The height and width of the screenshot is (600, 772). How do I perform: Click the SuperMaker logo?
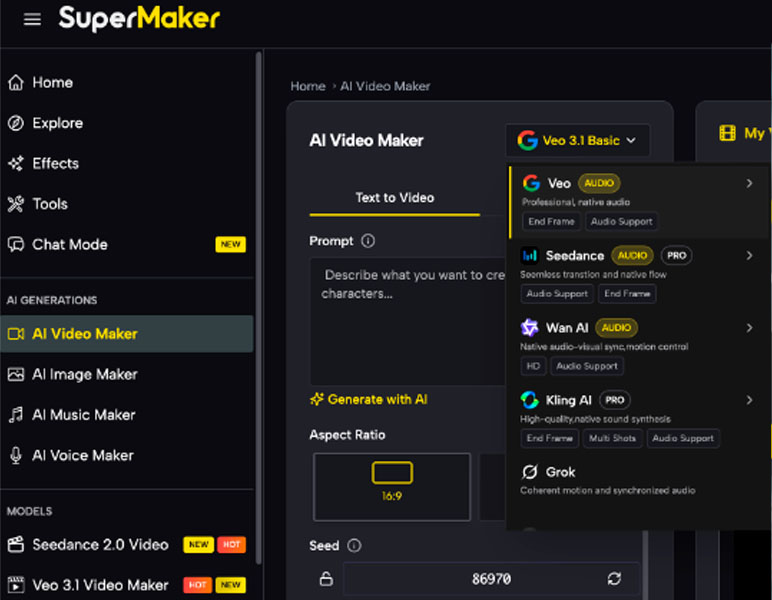coord(139,18)
